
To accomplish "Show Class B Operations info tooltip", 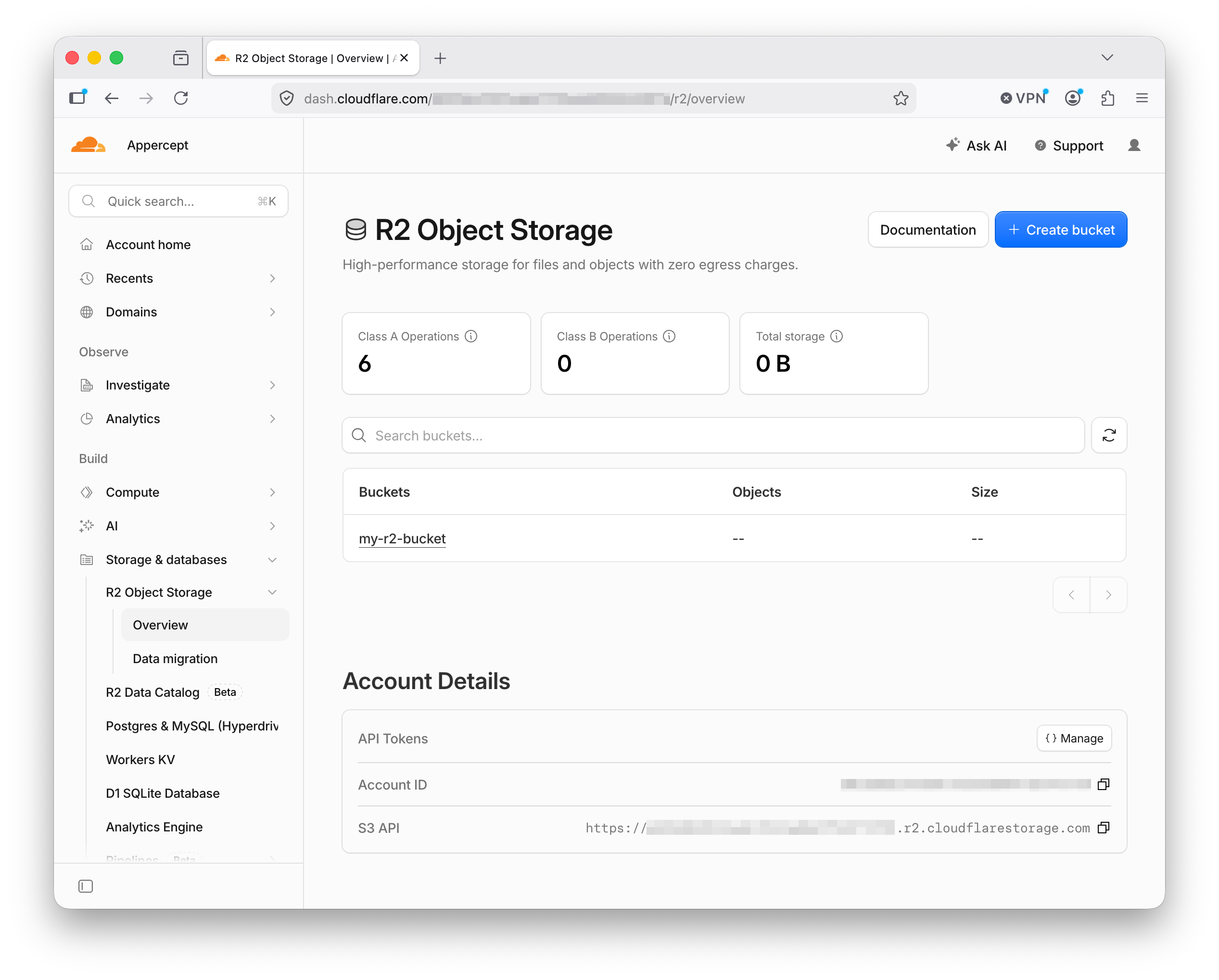I will 670,336.
